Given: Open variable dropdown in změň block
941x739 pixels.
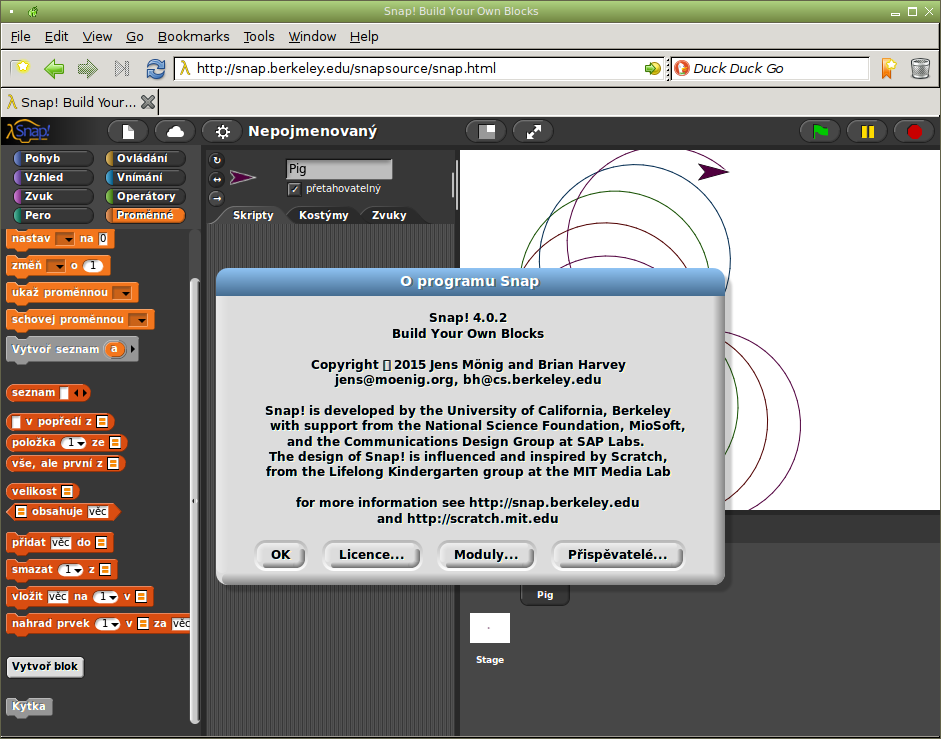Looking at the screenshot, I should pyautogui.click(x=56, y=266).
